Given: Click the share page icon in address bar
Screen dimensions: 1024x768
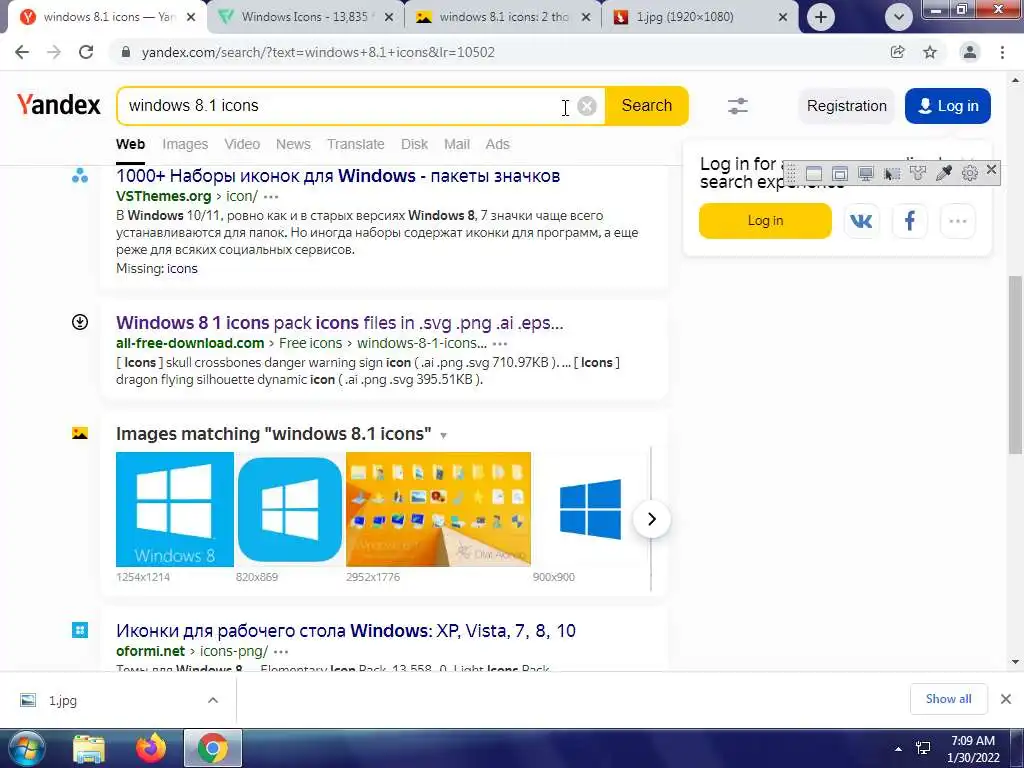Looking at the screenshot, I should (898, 52).
